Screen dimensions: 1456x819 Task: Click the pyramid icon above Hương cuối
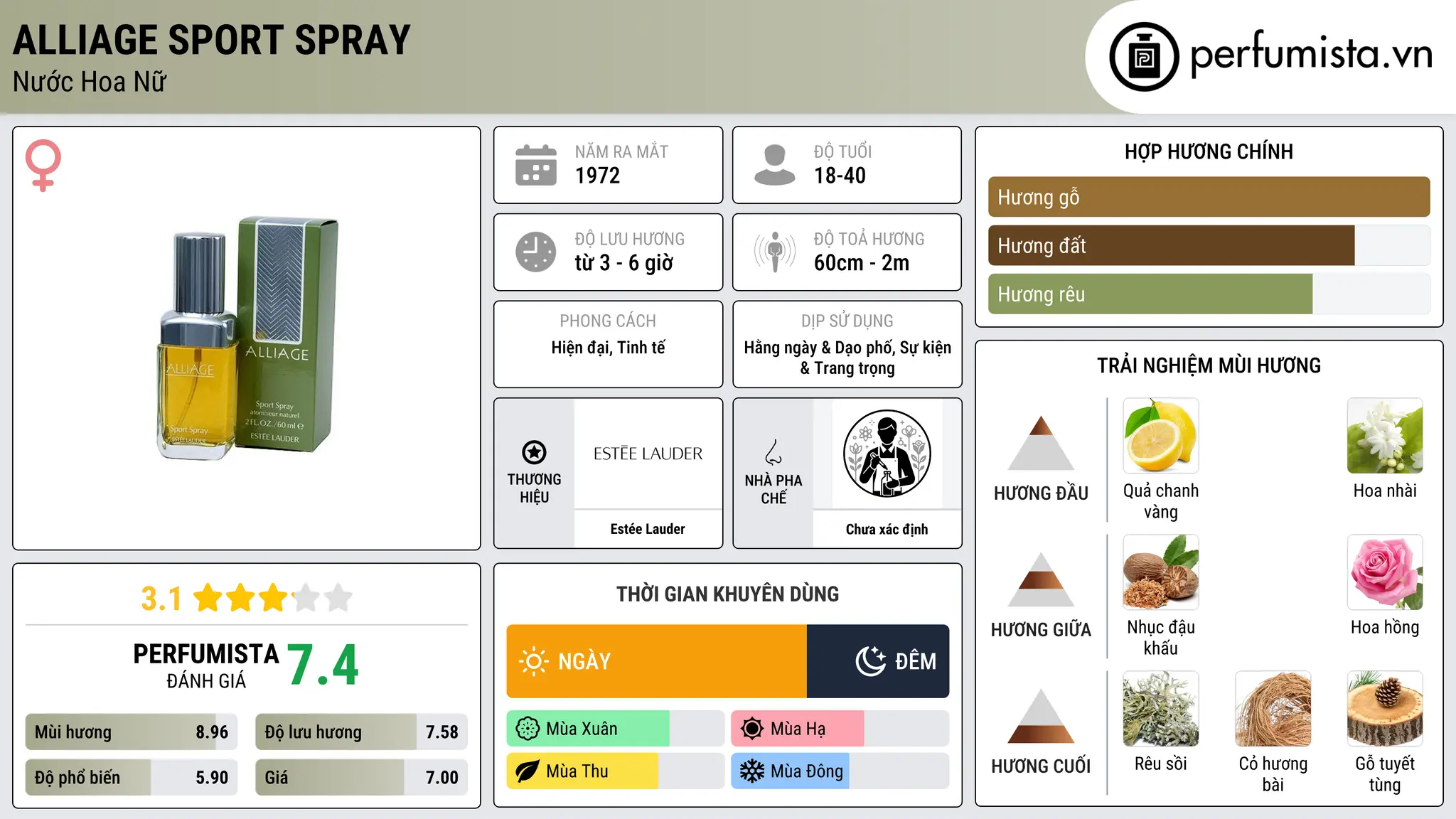(x=1041, y=716)
